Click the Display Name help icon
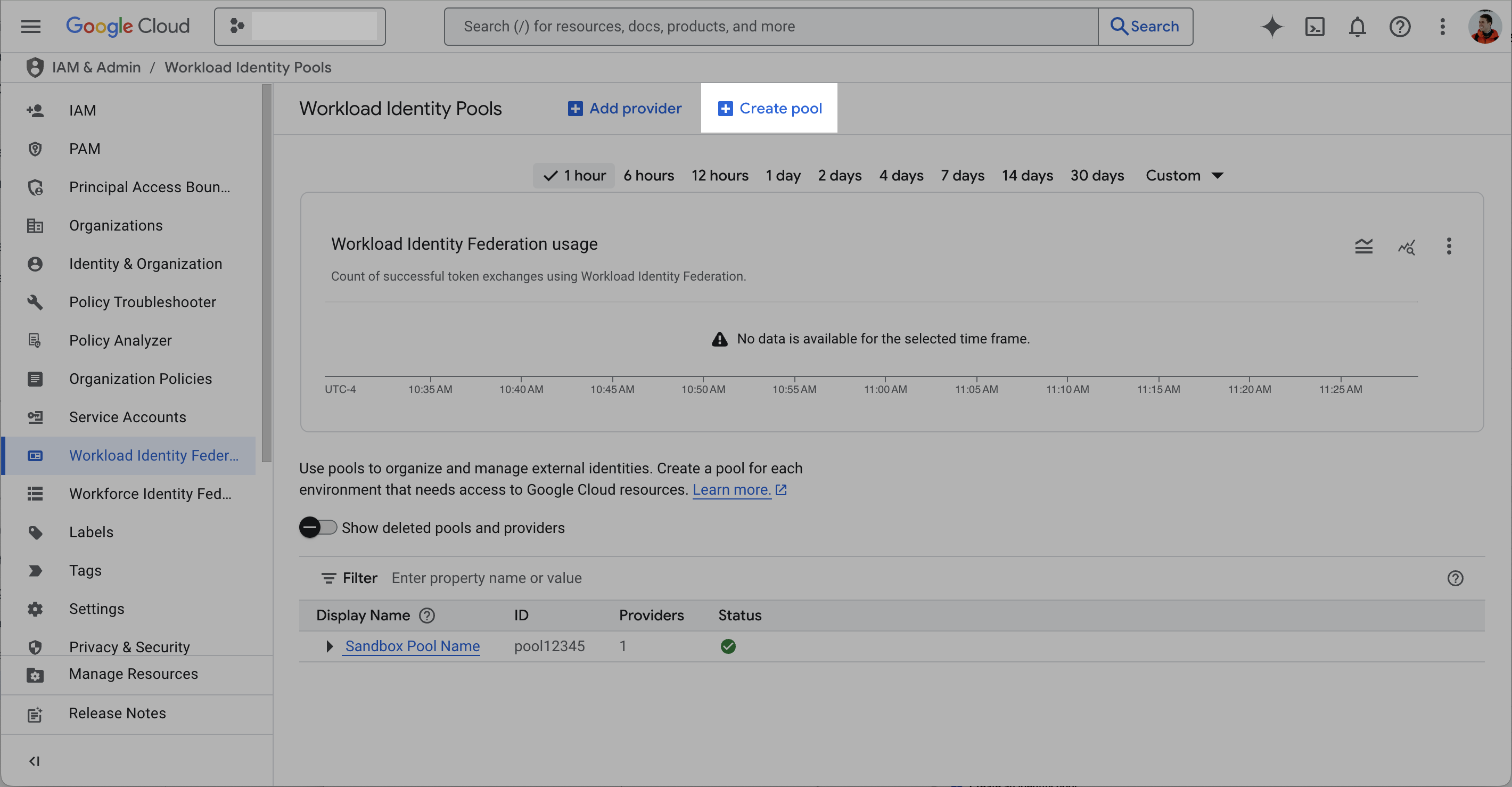The image size is (1512, 787). [x=427, y=616]
